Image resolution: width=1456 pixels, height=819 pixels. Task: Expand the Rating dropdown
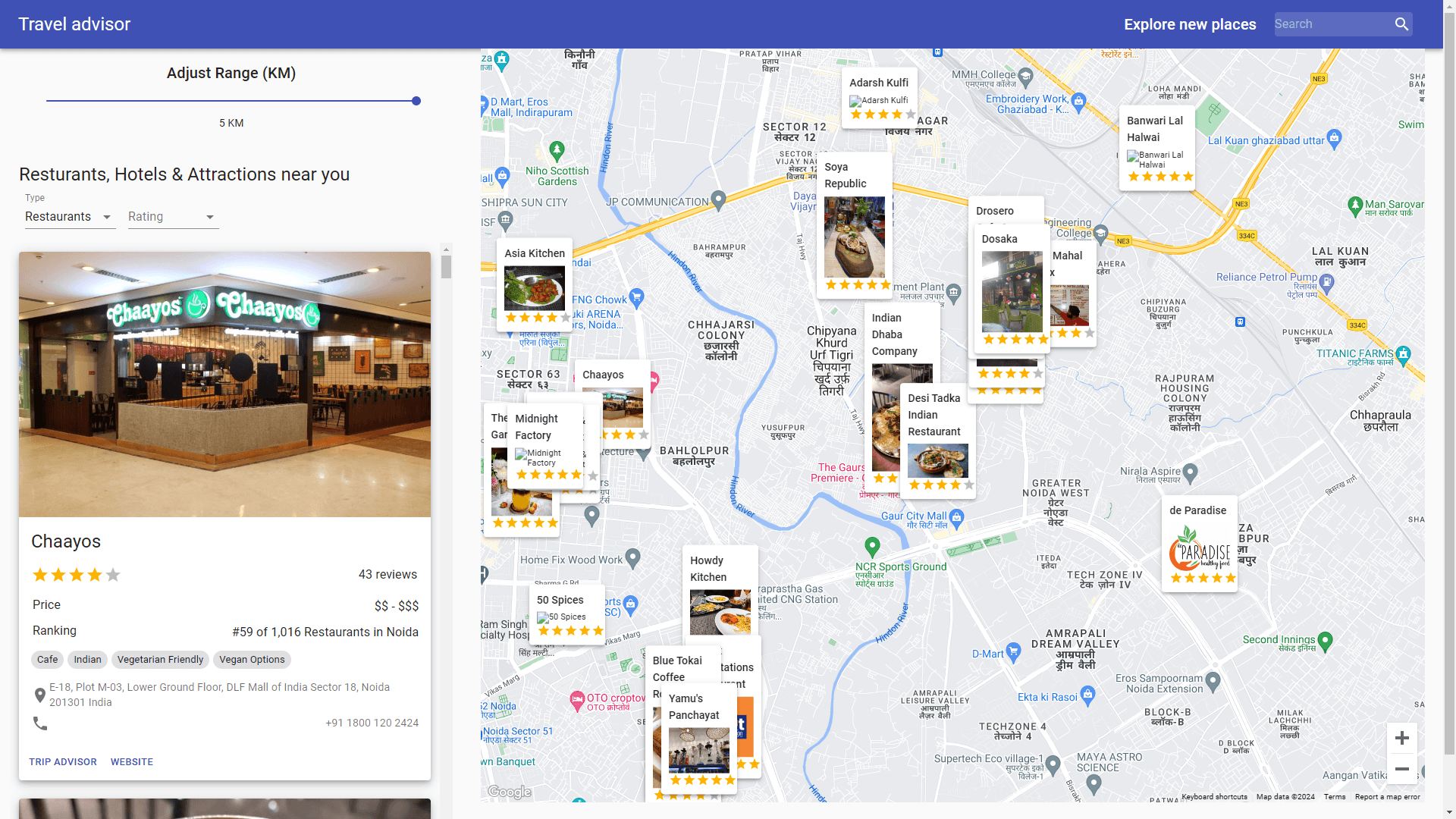(172, 217)
